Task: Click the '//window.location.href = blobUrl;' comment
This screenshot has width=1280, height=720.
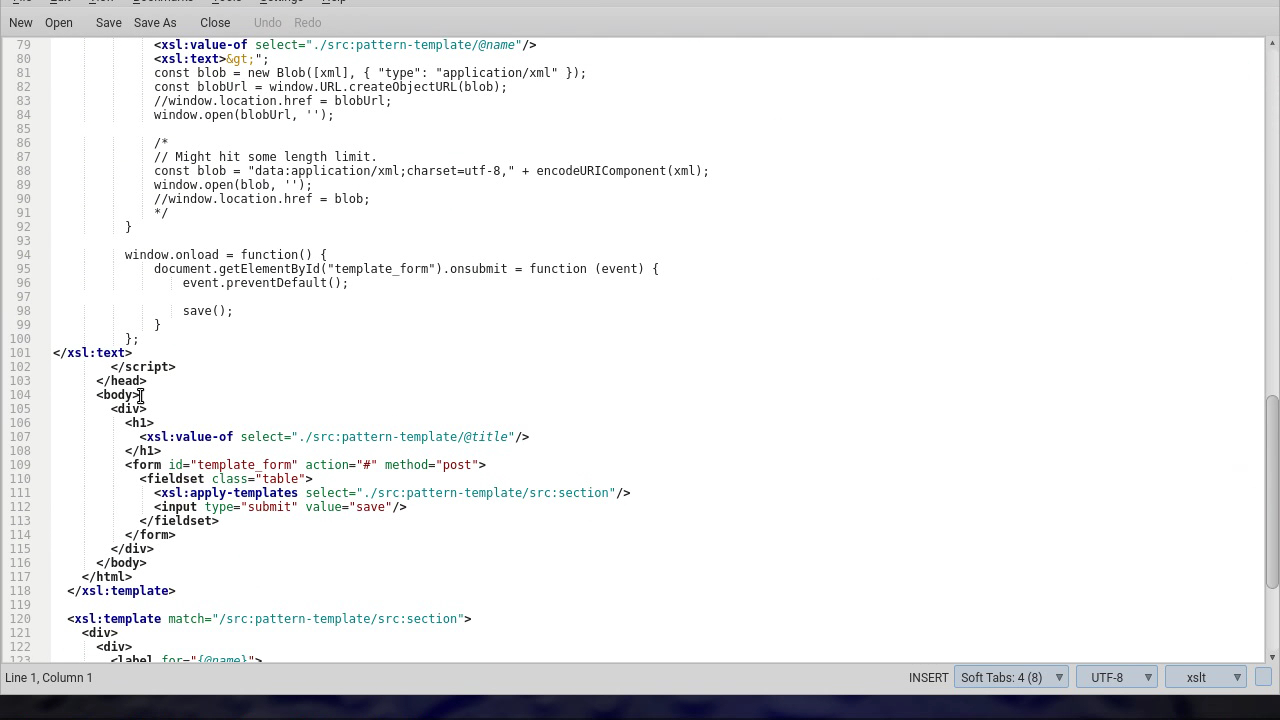Action: (x=273, y=101)
